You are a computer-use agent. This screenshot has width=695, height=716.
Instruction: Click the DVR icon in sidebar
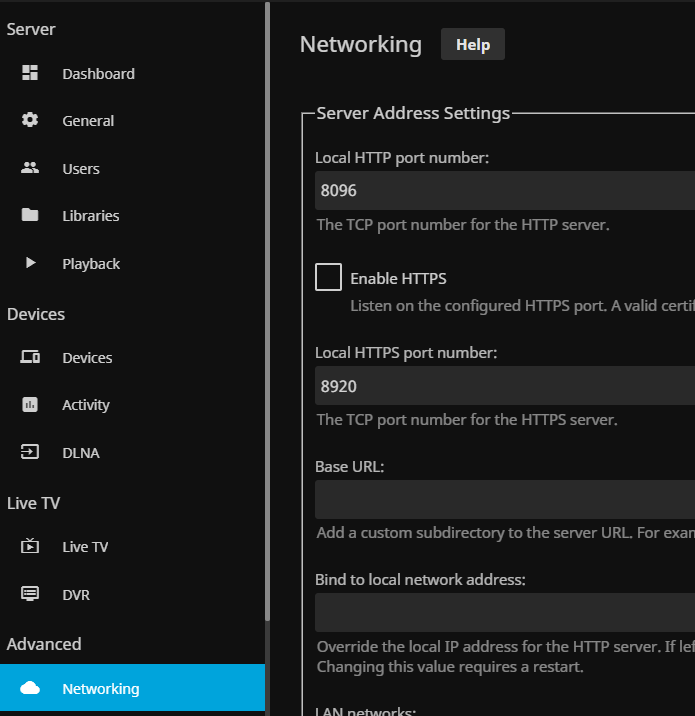click(x=30, y=594)
